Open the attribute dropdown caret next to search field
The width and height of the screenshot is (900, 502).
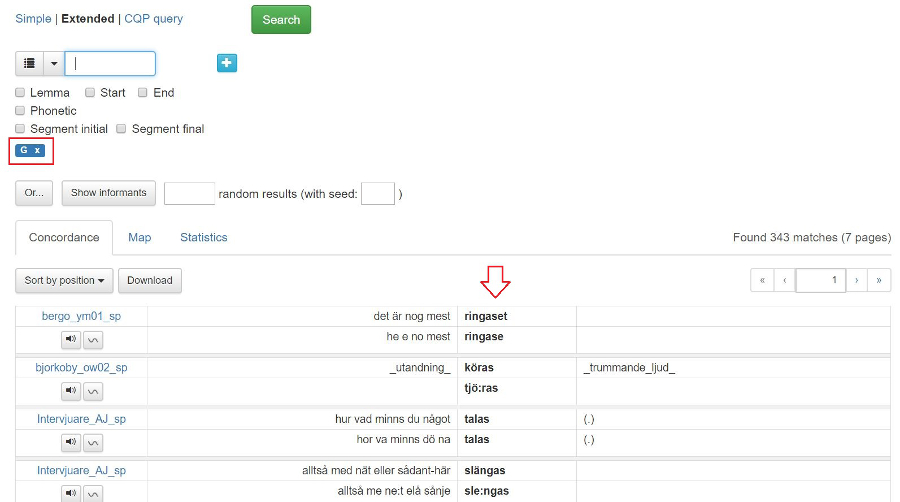54,63
